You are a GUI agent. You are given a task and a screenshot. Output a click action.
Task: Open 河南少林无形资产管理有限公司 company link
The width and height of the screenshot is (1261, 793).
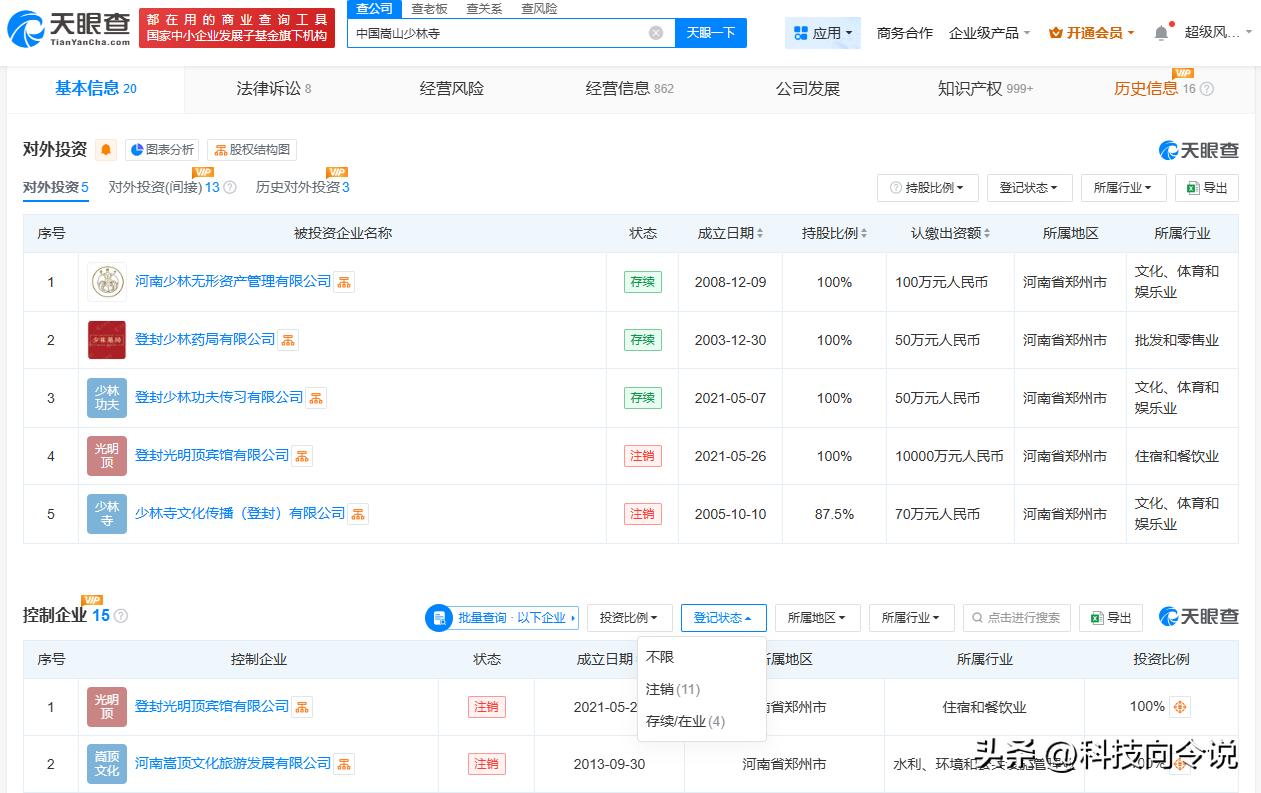click(x=233, y=282)
